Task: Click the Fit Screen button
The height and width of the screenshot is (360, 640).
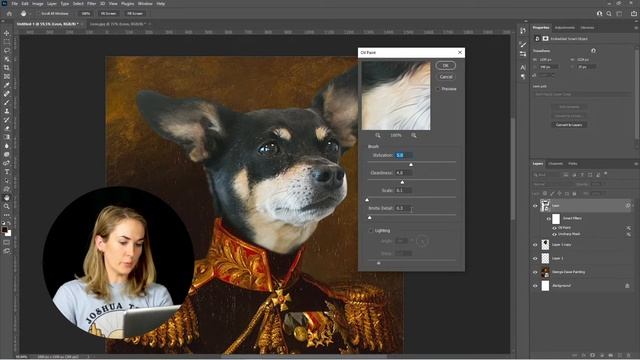Action: (x=108, y=13)
